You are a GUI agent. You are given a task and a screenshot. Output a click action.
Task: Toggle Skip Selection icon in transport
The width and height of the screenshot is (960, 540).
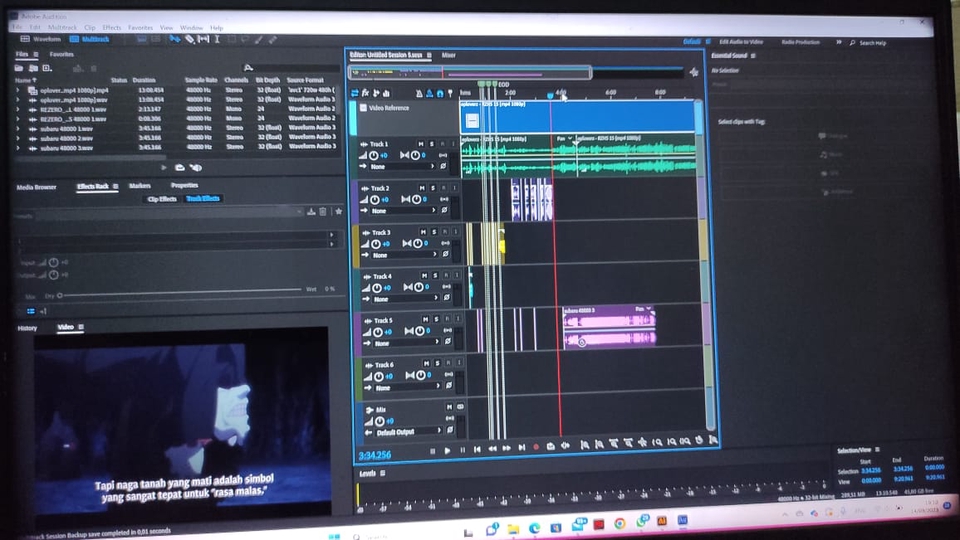point(565,446)
